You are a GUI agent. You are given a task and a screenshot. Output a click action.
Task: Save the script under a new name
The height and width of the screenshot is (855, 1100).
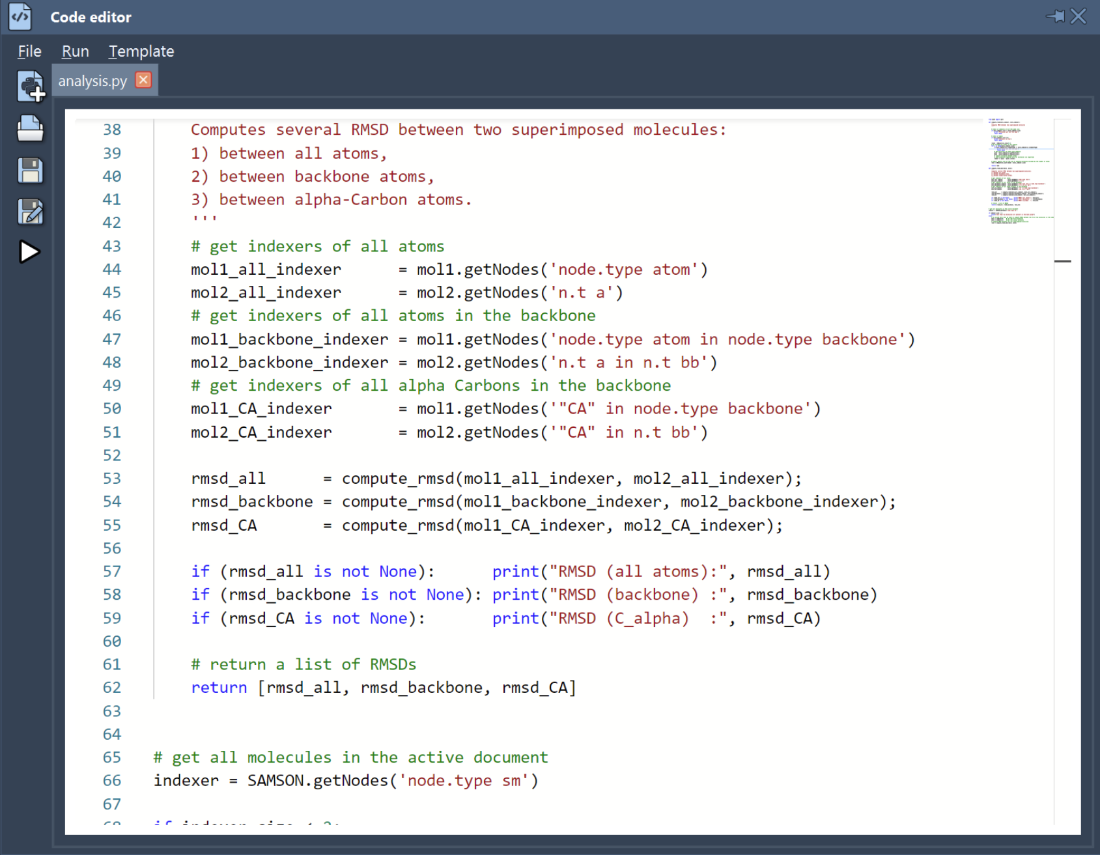click(30, 212)
